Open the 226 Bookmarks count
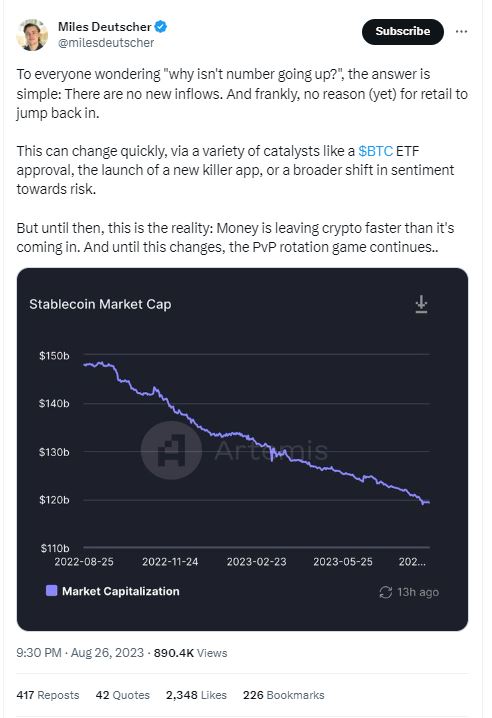 [x=284, y=695]
